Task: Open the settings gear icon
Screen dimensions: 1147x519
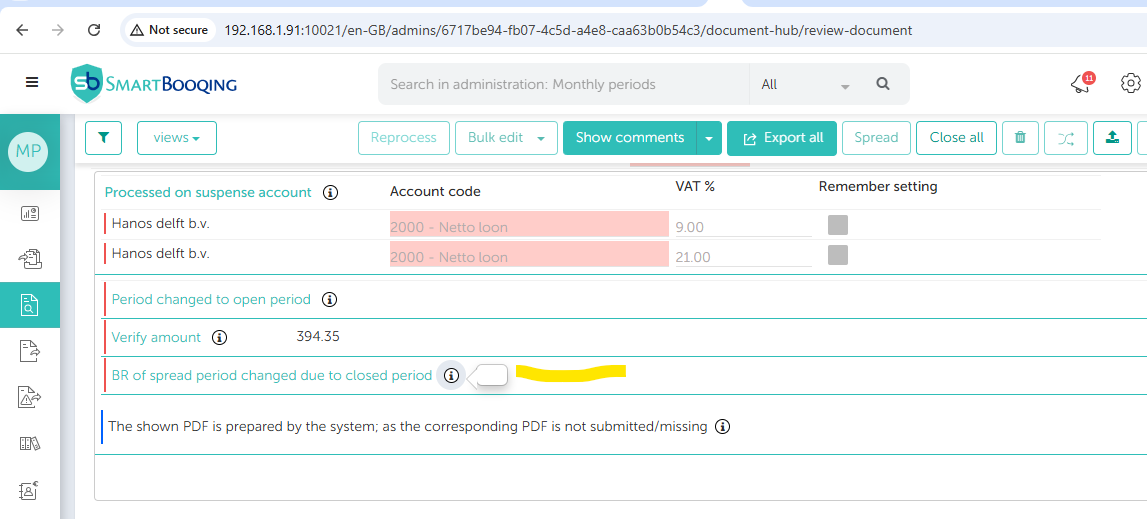Action: (1130, 83)
